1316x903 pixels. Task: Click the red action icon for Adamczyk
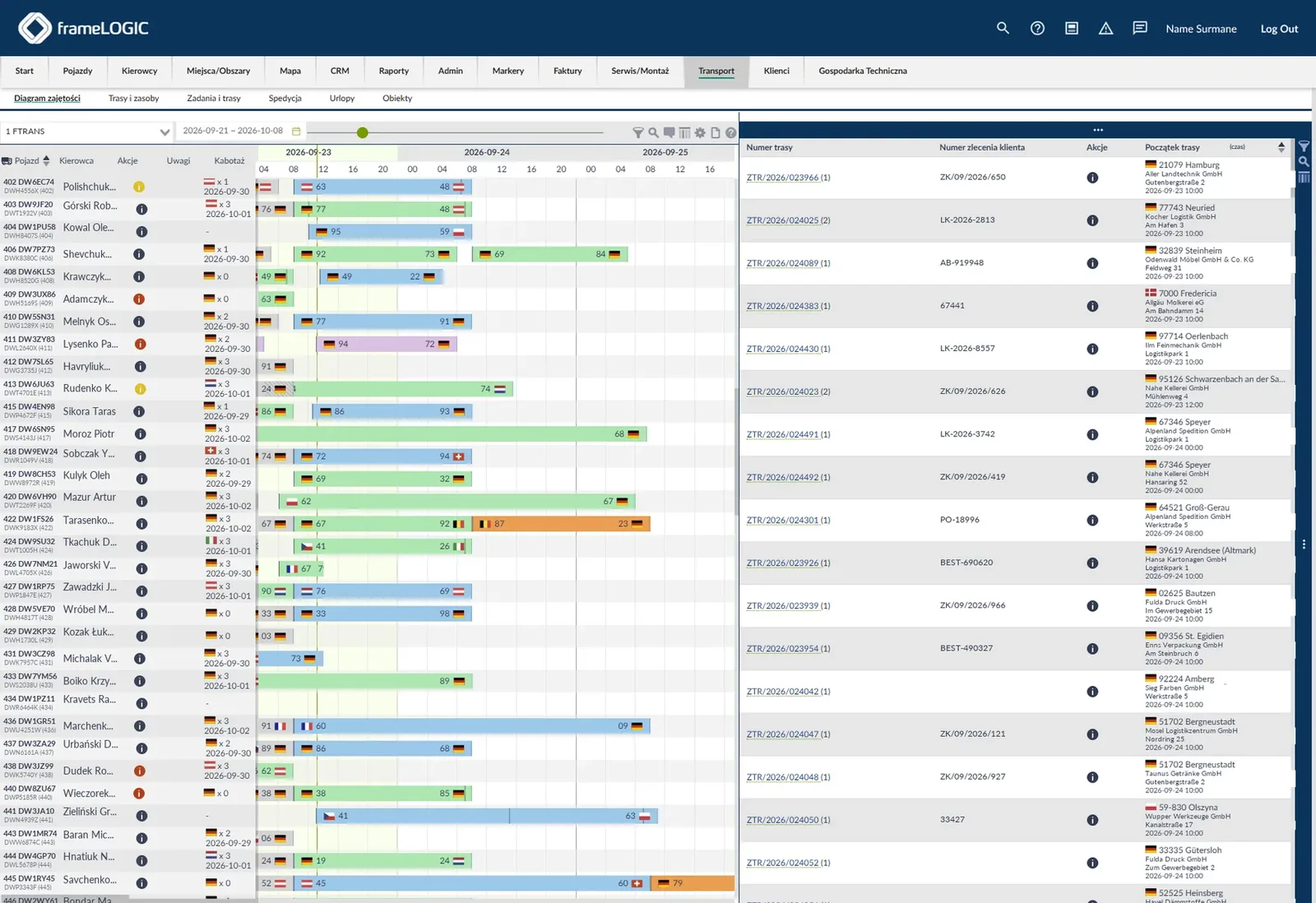tap(139, 299)
